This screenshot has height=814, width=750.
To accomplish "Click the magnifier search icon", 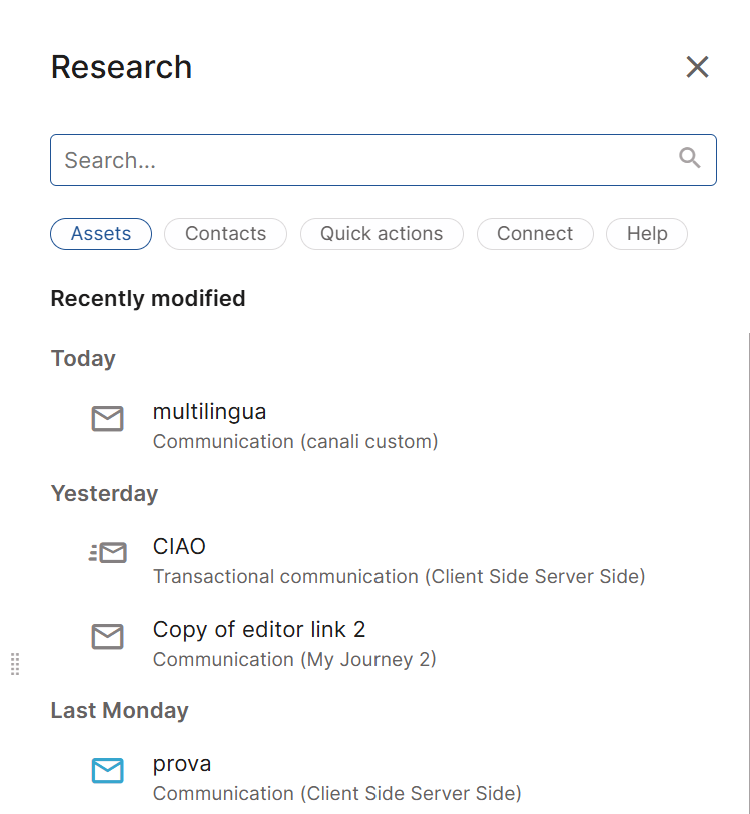I will pos(690,158).
